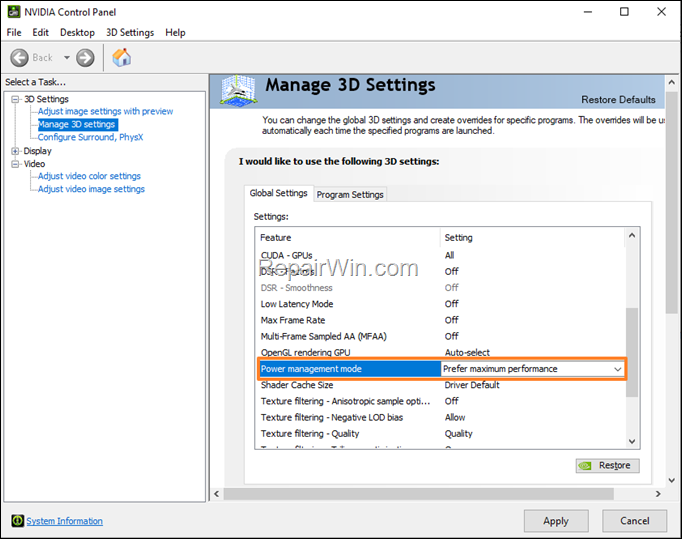Viewport: 682px width, 539px height.
Task: Switch to the Program Settings tab
Action: [x=350, y=194]
